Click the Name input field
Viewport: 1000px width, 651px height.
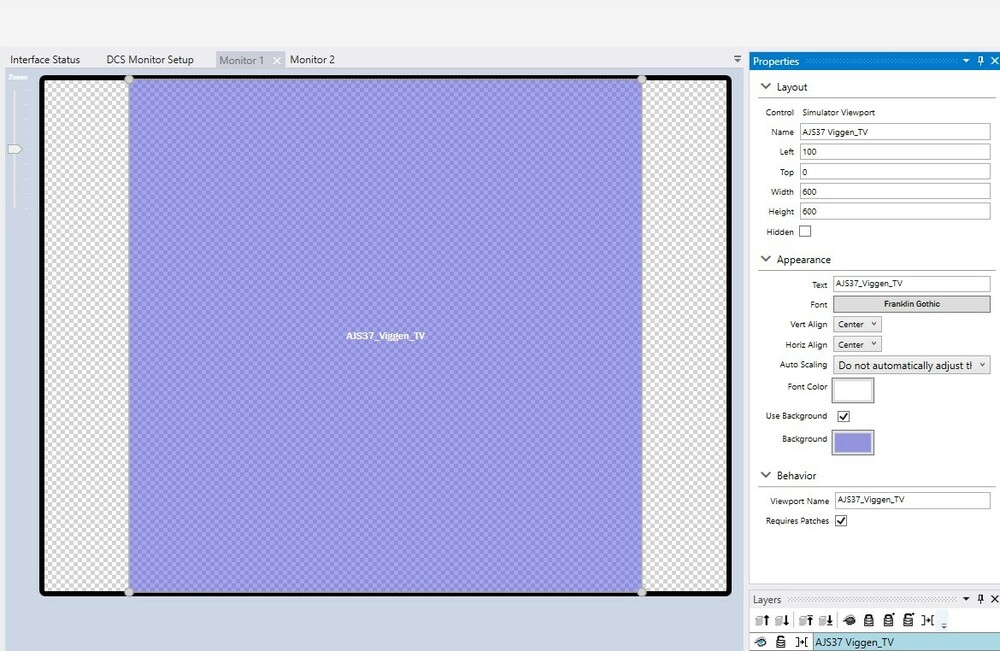[x=895, y=132]
